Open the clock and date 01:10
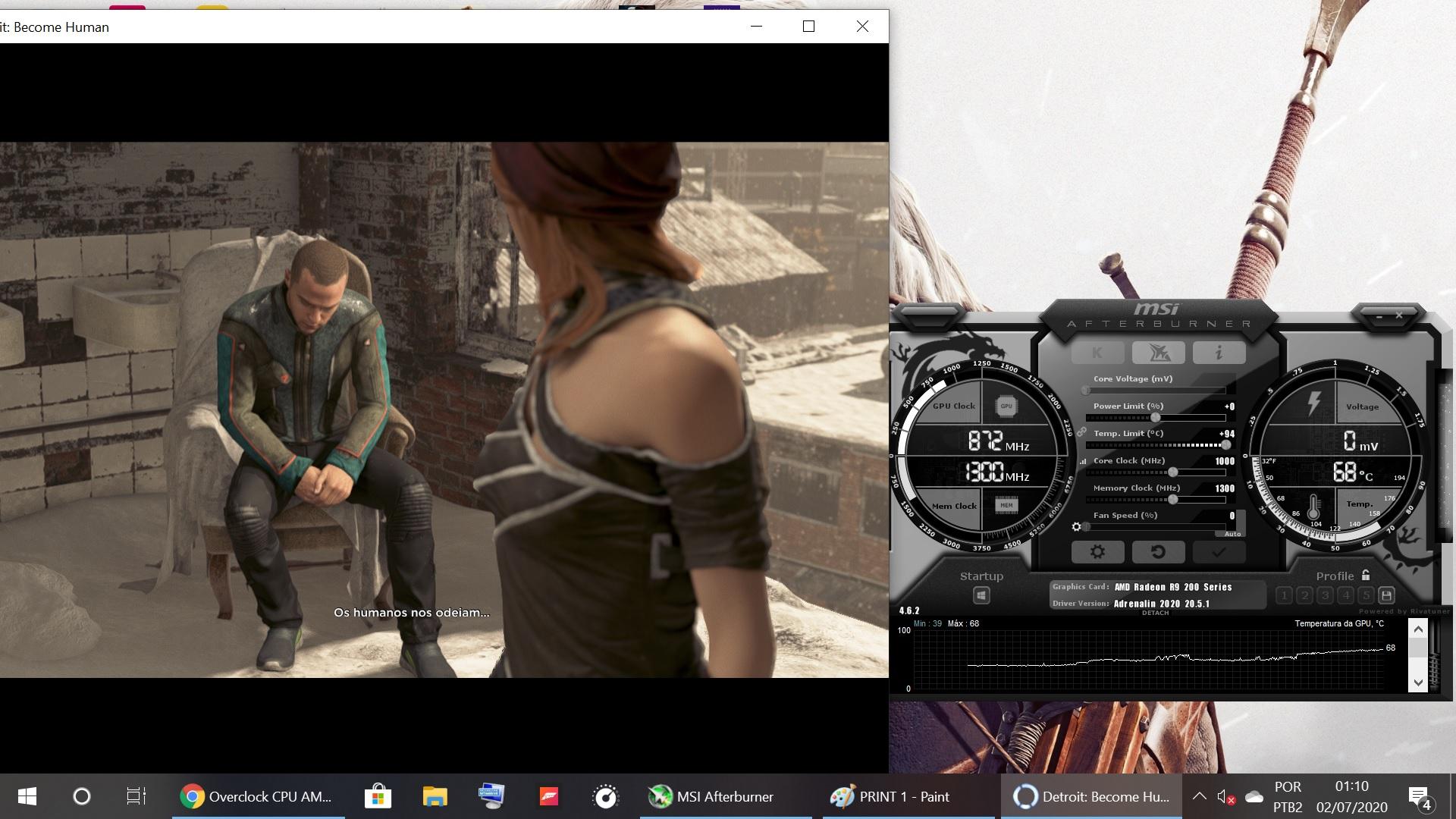 (1351, 796)
